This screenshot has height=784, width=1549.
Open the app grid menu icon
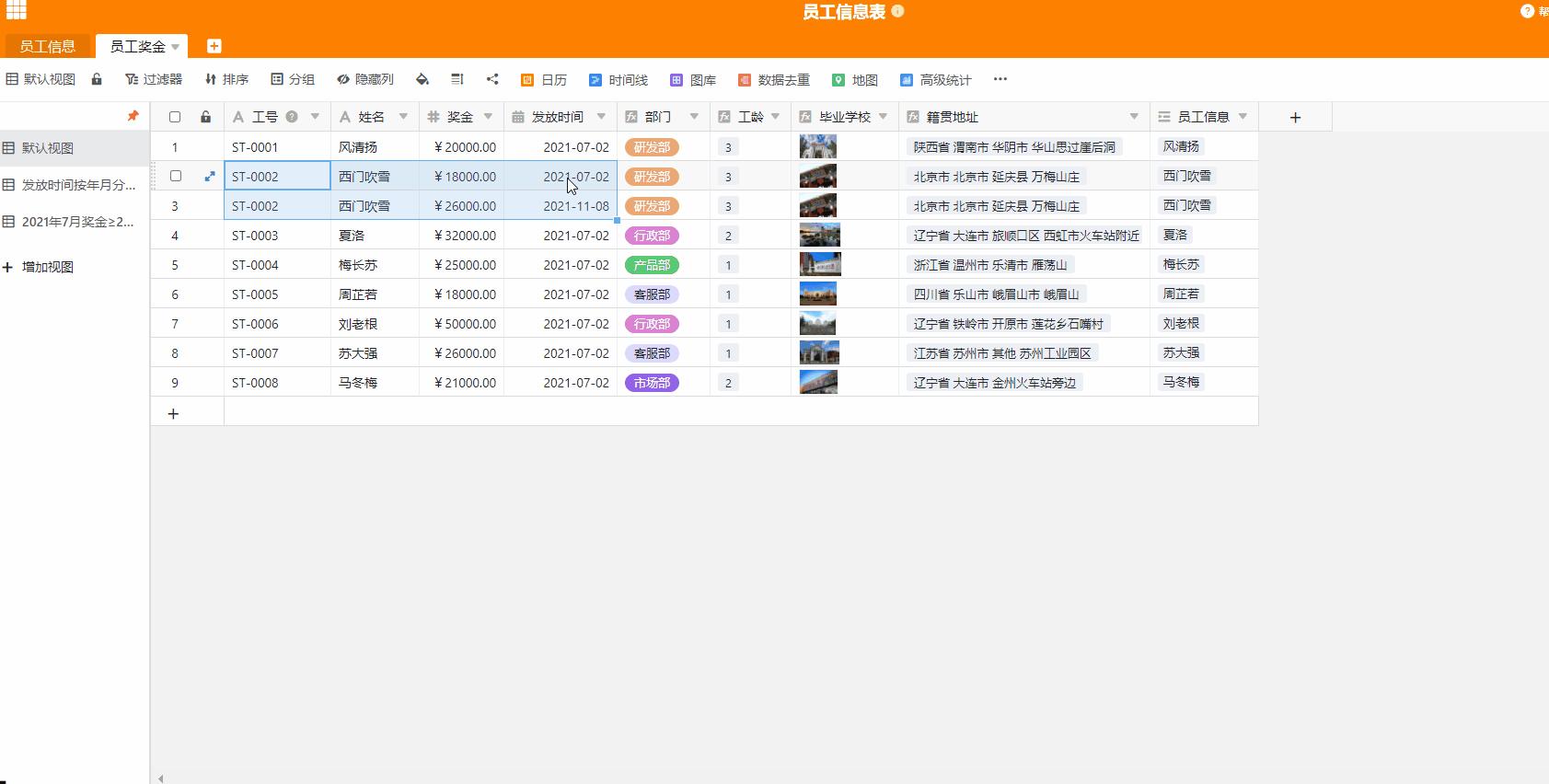(x=17, y=11)
